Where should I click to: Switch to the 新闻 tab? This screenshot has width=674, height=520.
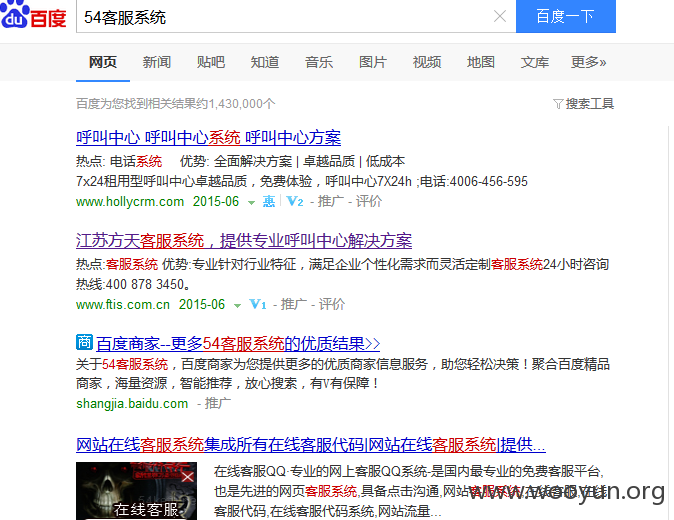pos(157,62)
